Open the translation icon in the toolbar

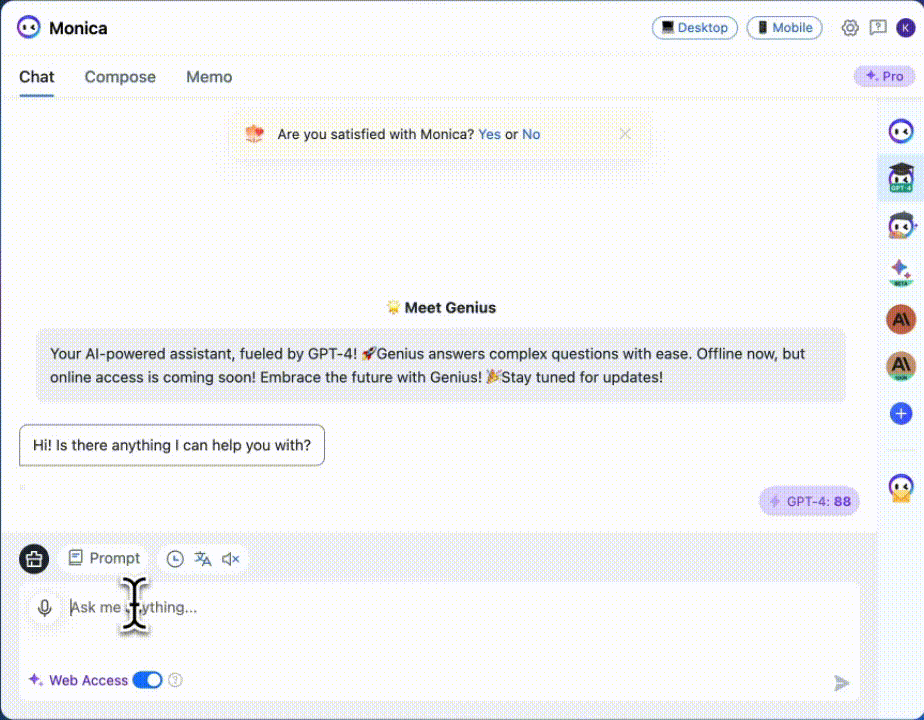click(203, 558)
